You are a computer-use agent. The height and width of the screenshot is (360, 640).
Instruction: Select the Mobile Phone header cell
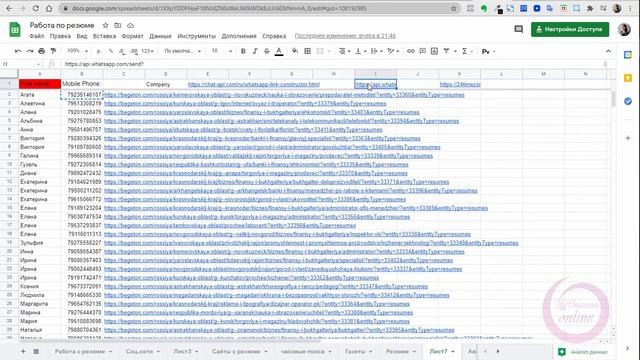[82, 84]
